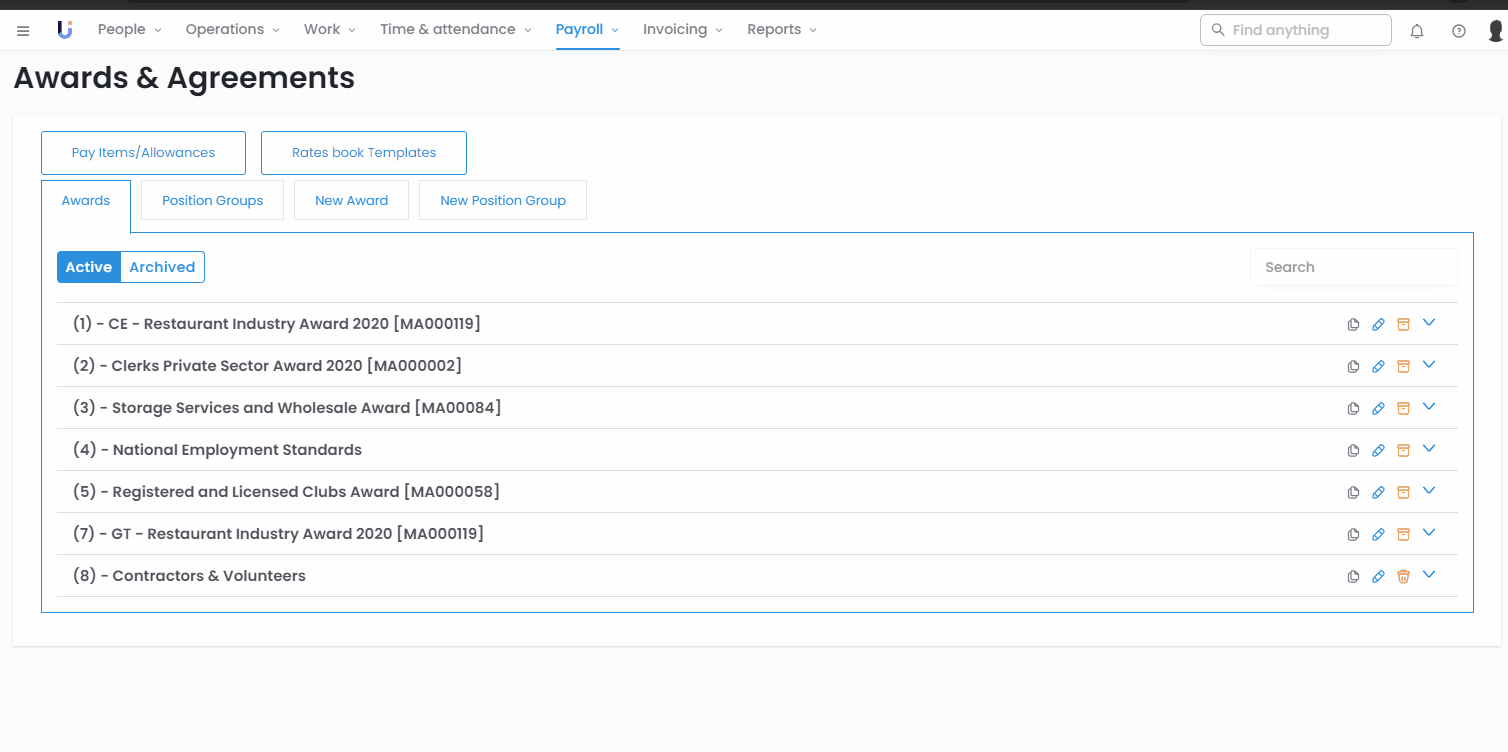
Task: Duplicate the Clerks Private Sector Award
Action: (1353, 367)
